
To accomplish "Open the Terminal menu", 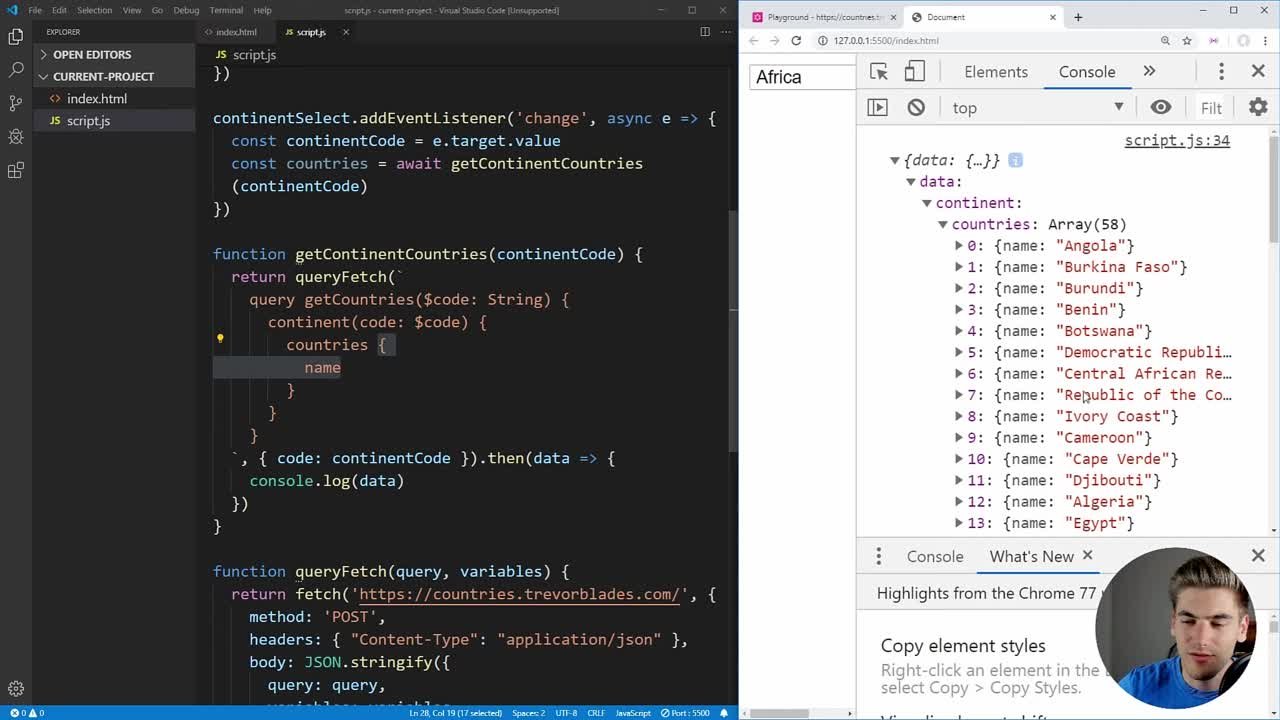I will 226,10.
